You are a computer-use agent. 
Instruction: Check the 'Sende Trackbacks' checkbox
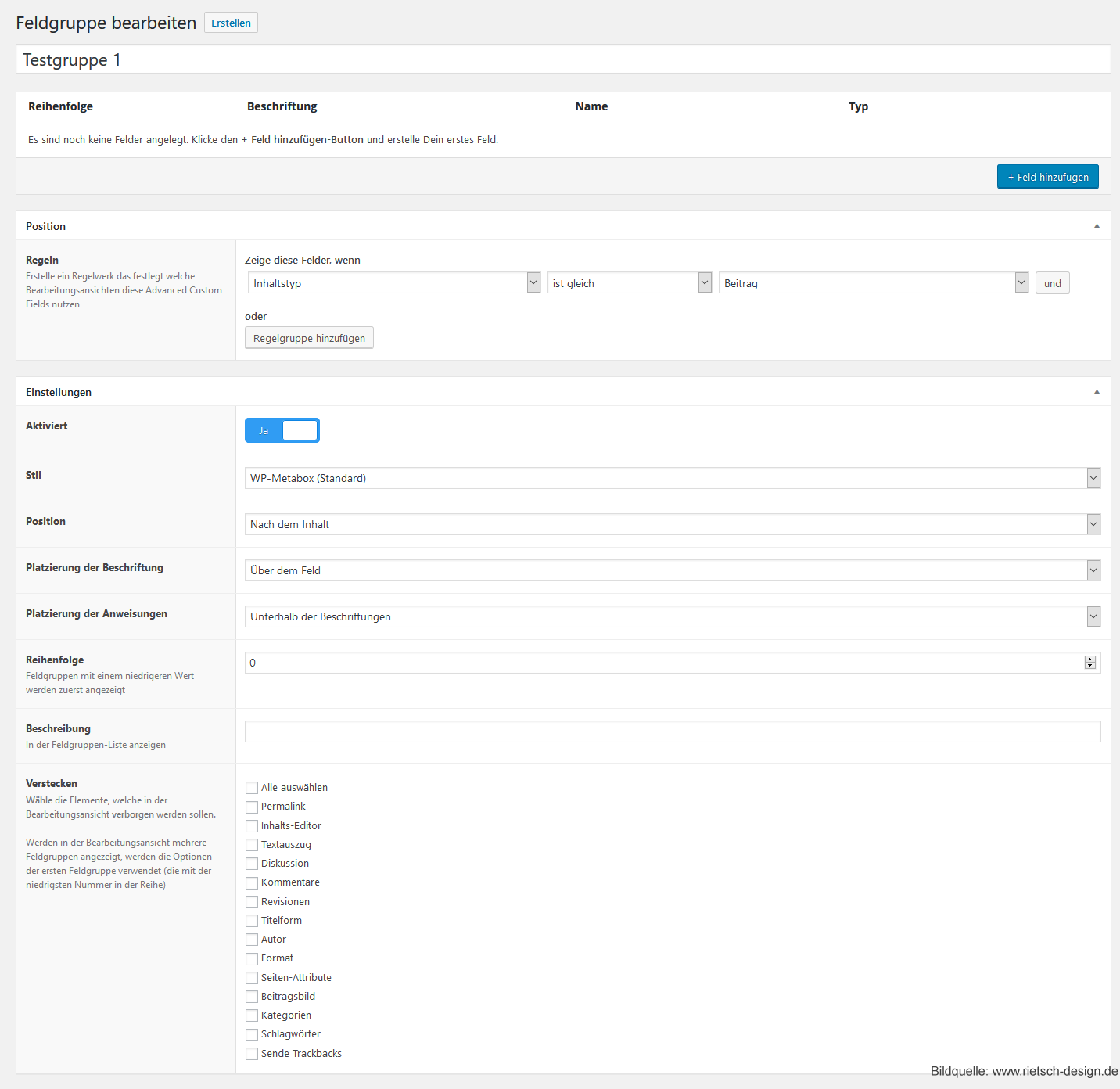(x=252, y=1054)
